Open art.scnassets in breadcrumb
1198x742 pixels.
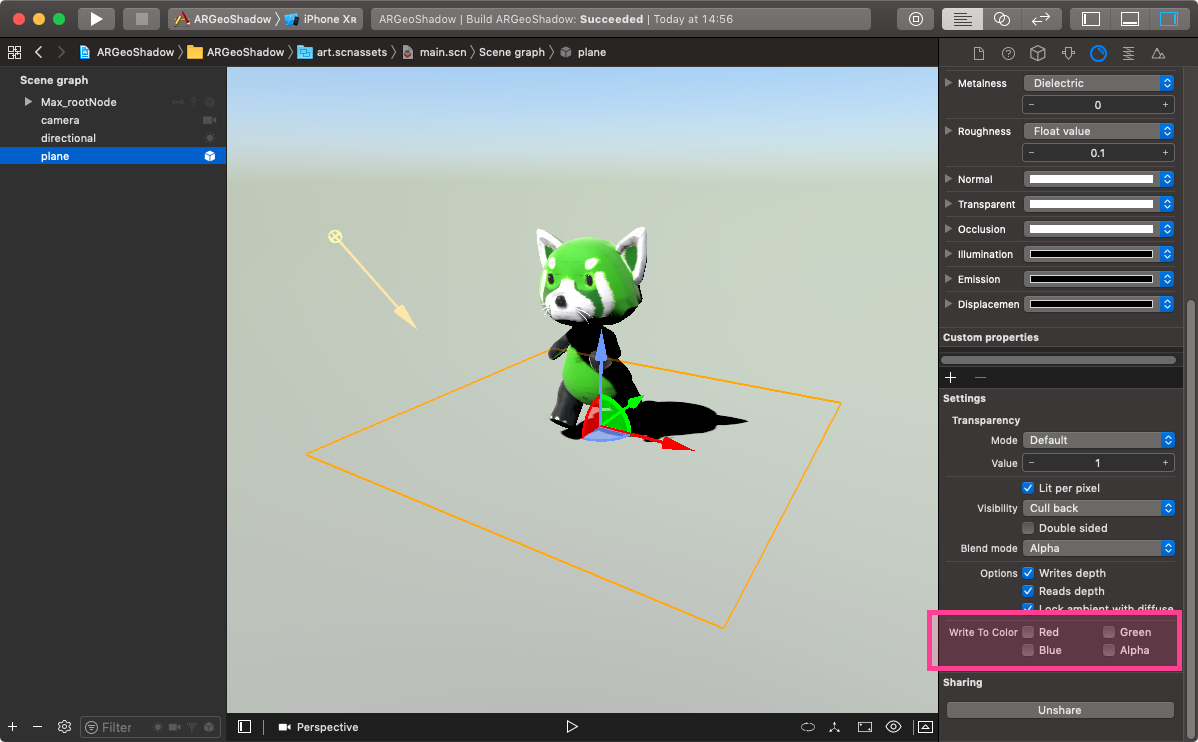point(342,52)
